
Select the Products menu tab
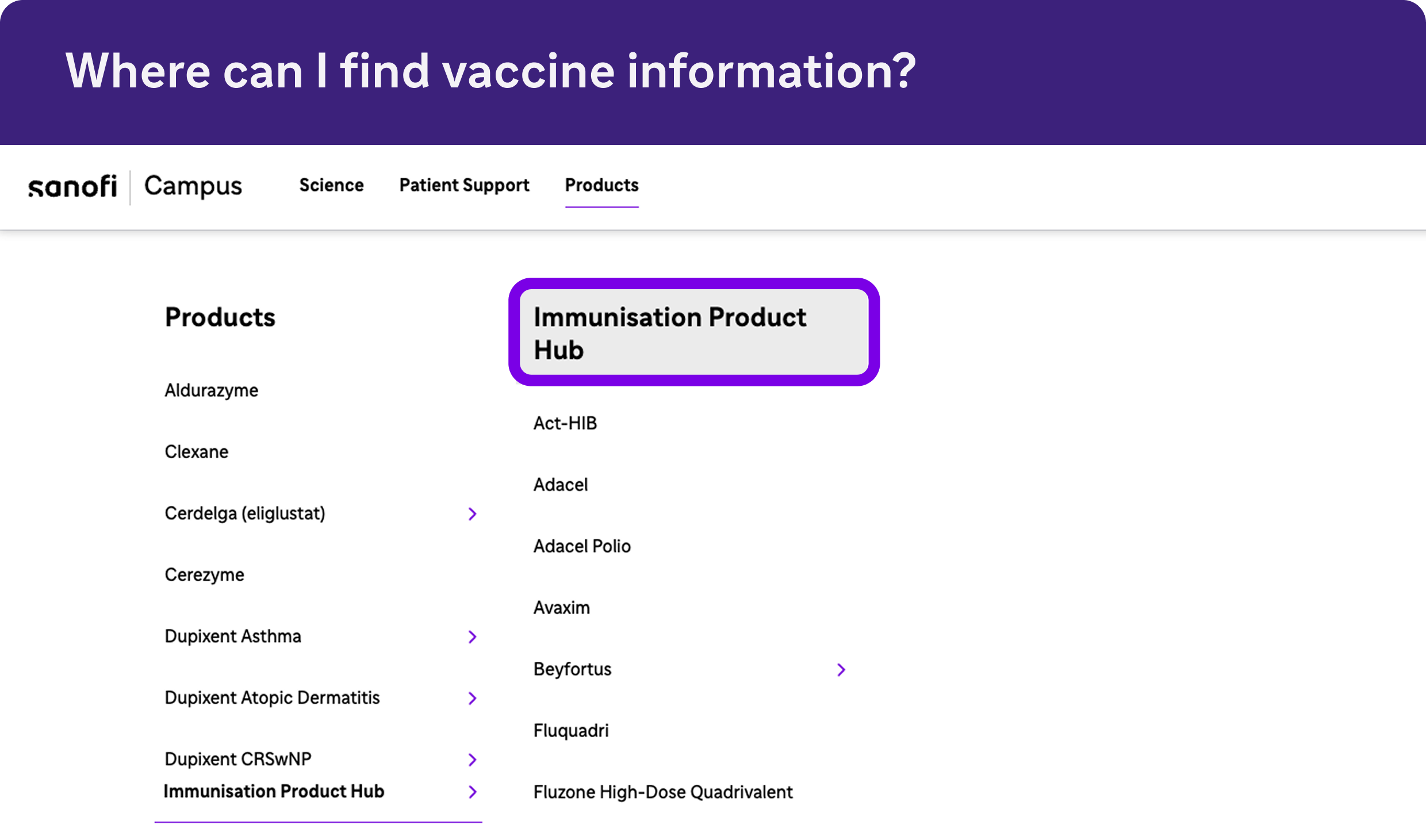tap(601, 185)
